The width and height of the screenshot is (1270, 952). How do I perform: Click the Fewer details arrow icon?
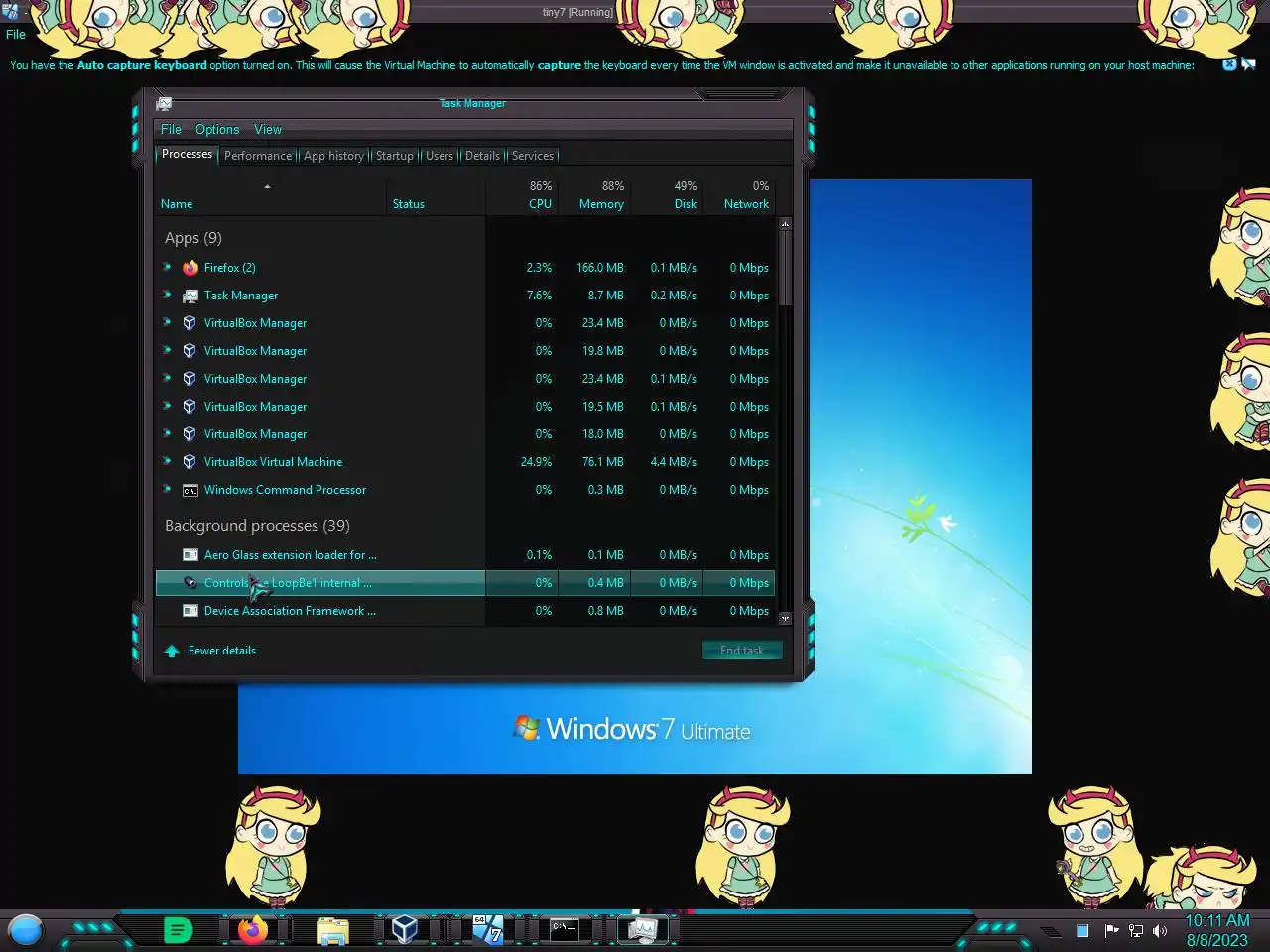[x=172, y=651]
